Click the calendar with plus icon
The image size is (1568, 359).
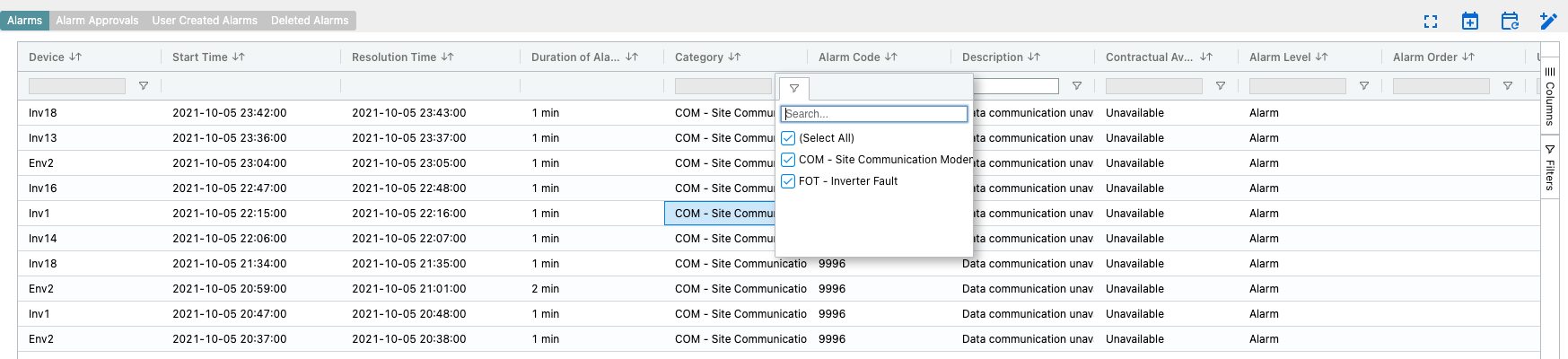tap(1470, 22)
